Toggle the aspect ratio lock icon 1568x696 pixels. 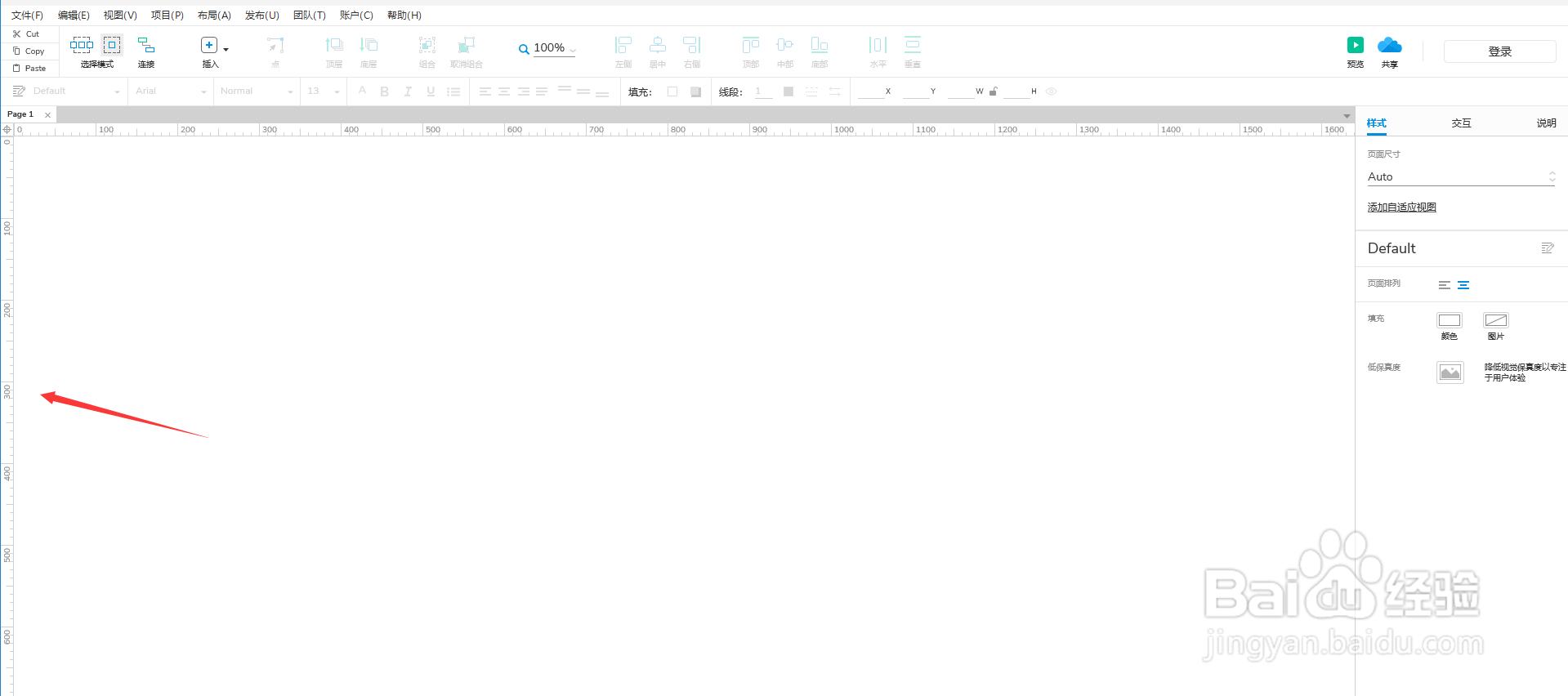pyautogui.click(x=993, y=91)
